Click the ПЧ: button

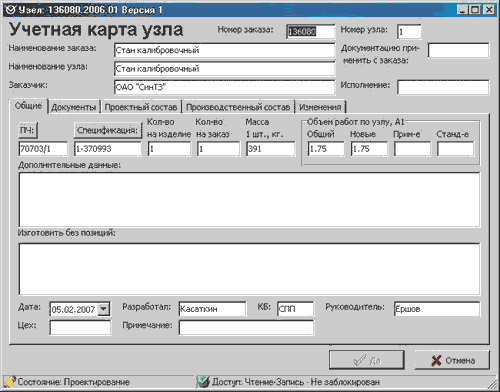(x=28, y=130)
